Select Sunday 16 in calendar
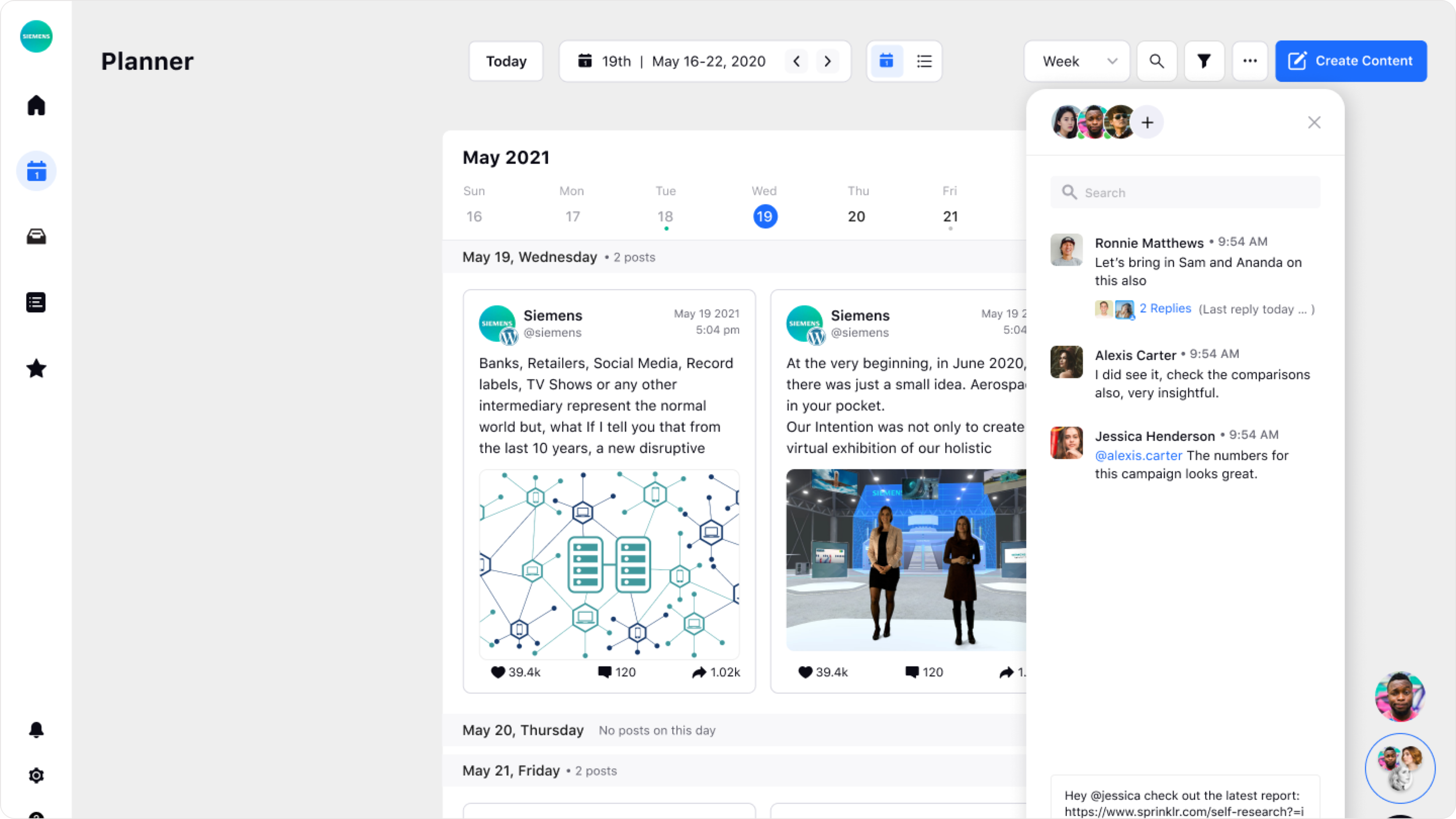This screenshot has width=1456, height=819. pos(474,217)
